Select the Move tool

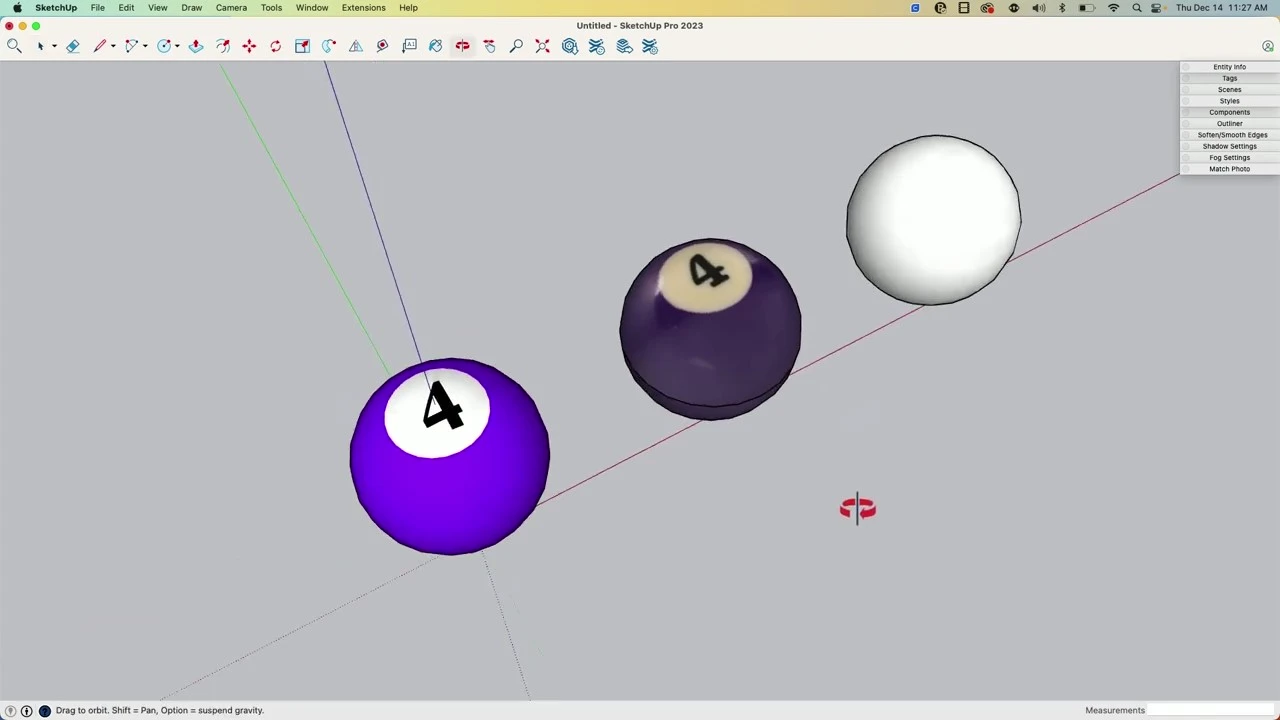249,46
